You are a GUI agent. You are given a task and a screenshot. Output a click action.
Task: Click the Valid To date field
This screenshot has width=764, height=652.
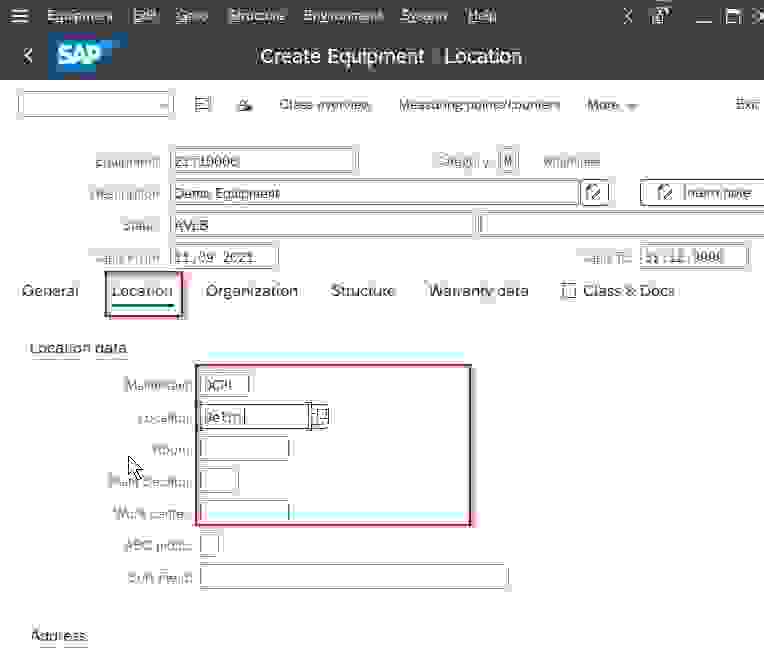[x=694, y=256]
